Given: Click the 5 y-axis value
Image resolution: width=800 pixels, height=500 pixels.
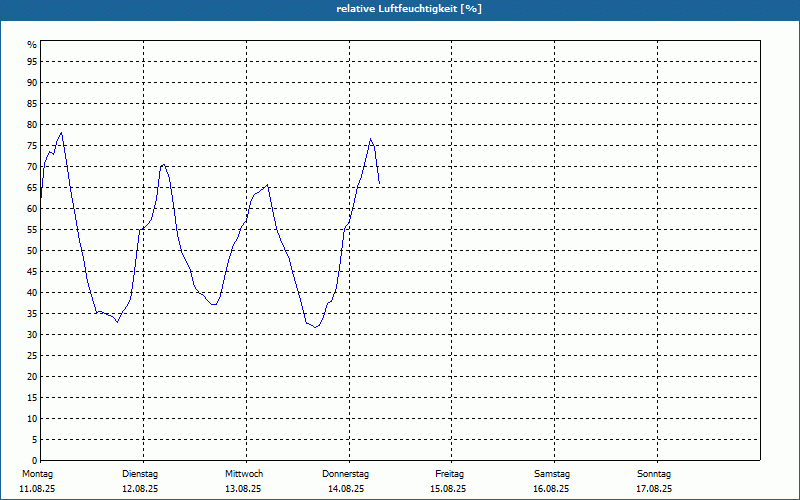Looking at the screenshot, I should (35, 440).
